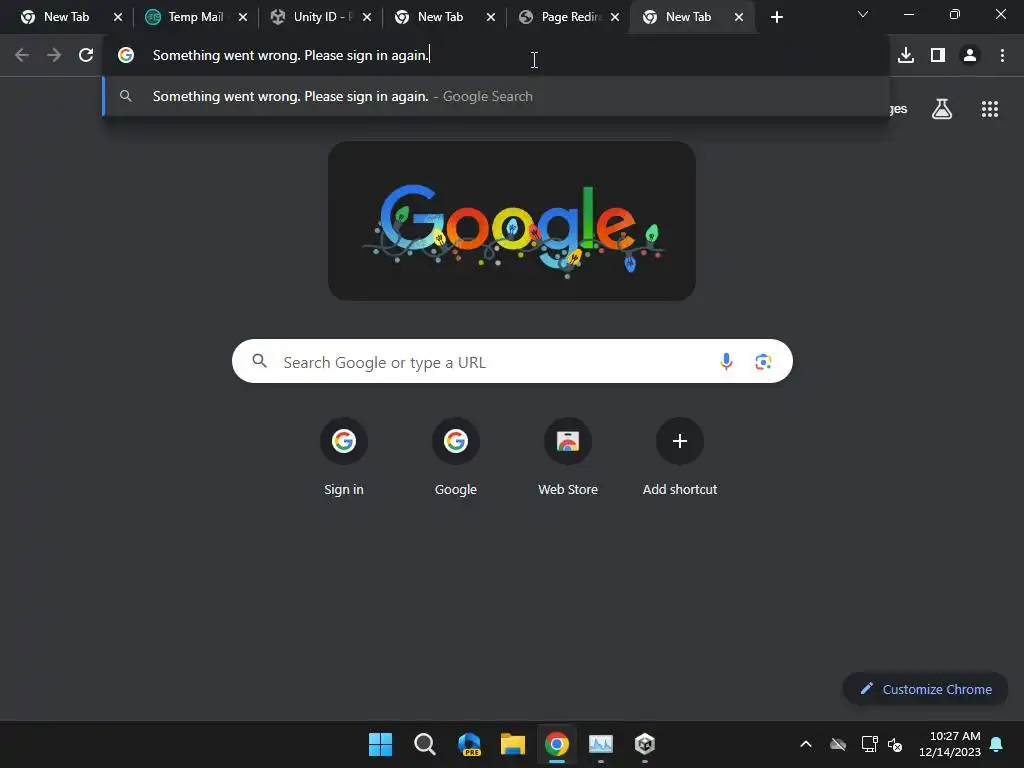Open File Explorer from taskbar

[513, 744]
